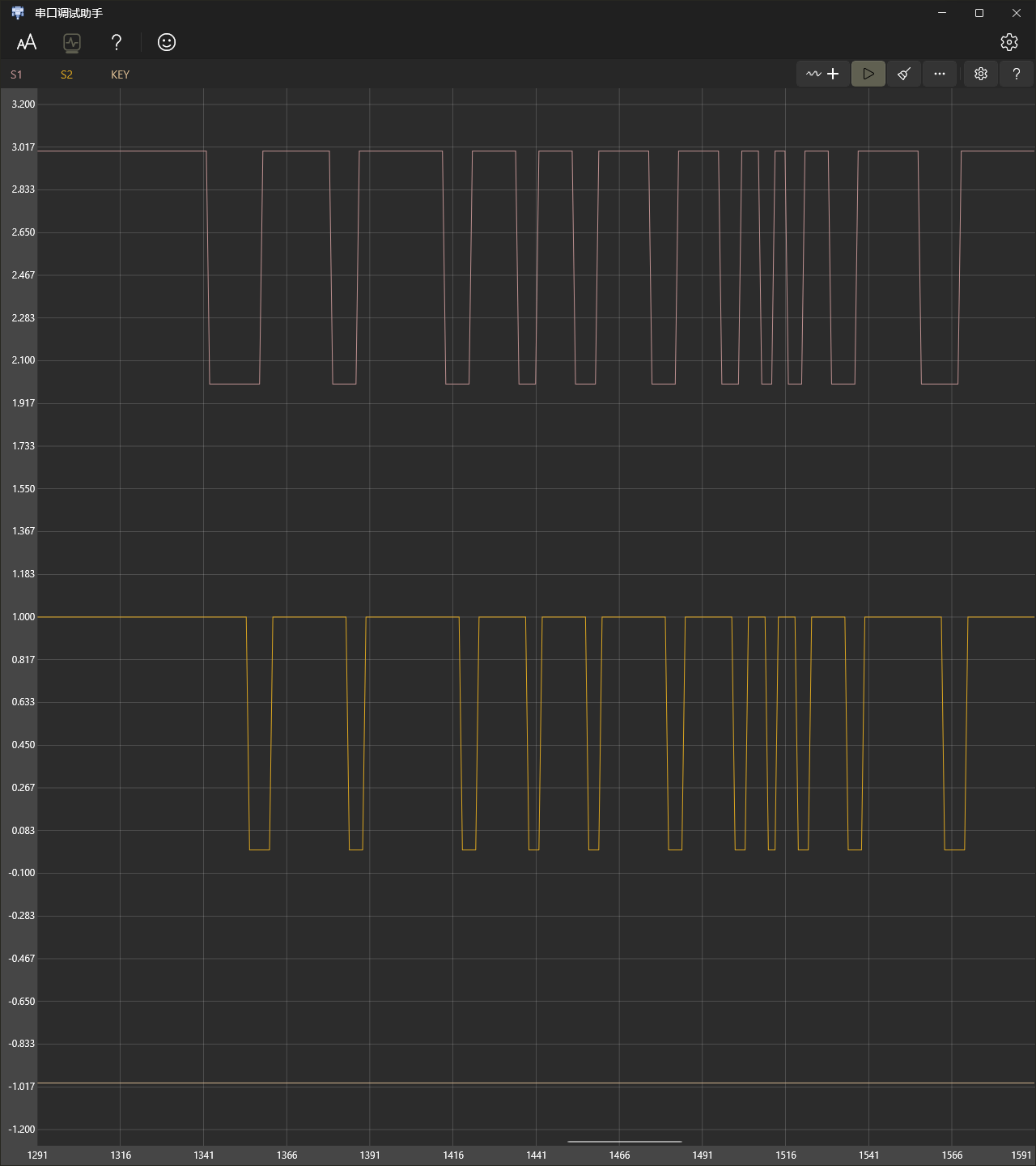
Task: Click the 1441 x-axis label
Action: pyautogui.click(x=537, y=1155)
